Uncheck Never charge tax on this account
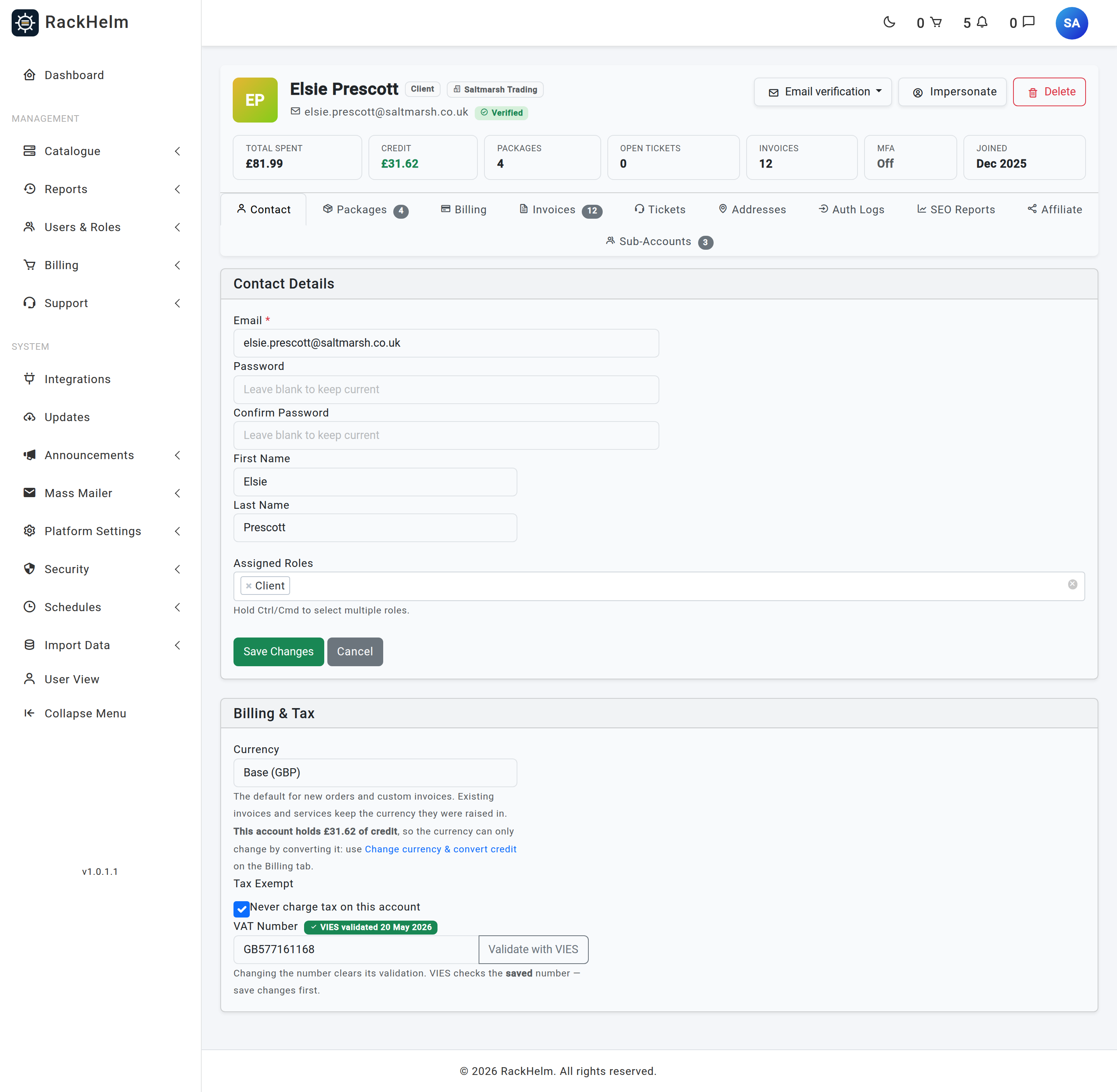The width and height of the screenshot is (1117, 1092). point(242,909)
